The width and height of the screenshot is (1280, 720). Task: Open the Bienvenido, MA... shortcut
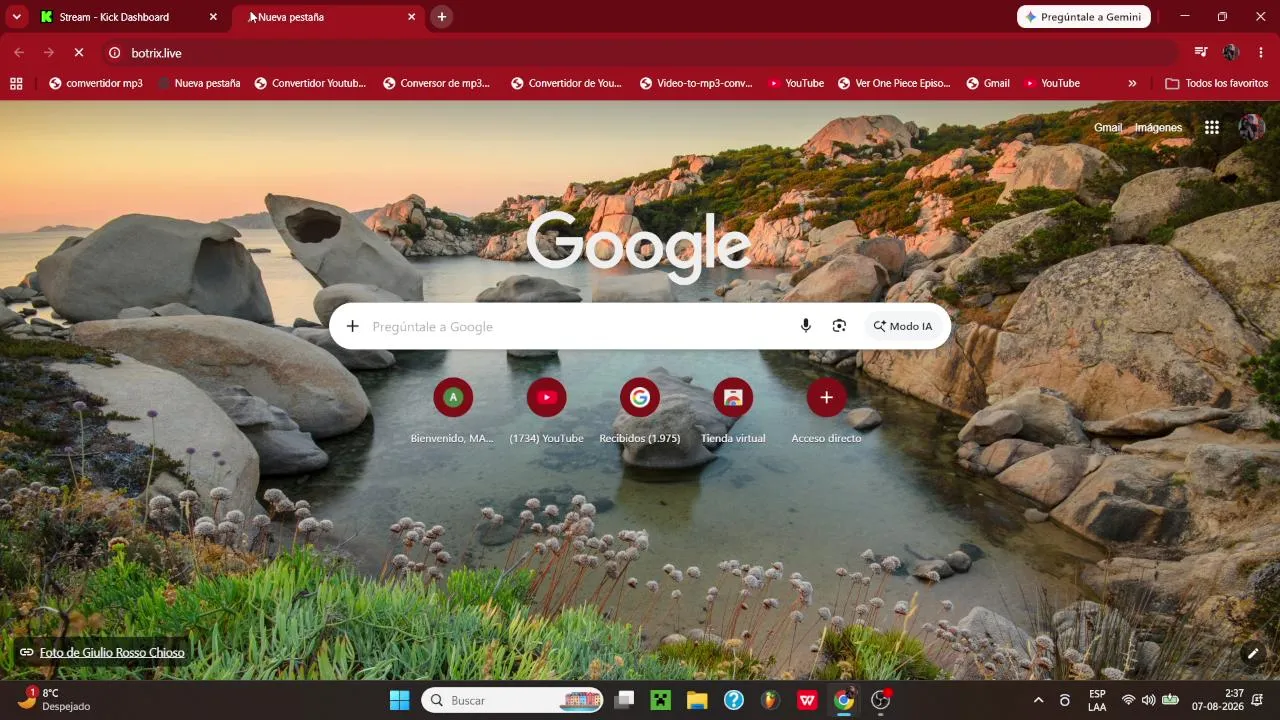coord(452,410)
